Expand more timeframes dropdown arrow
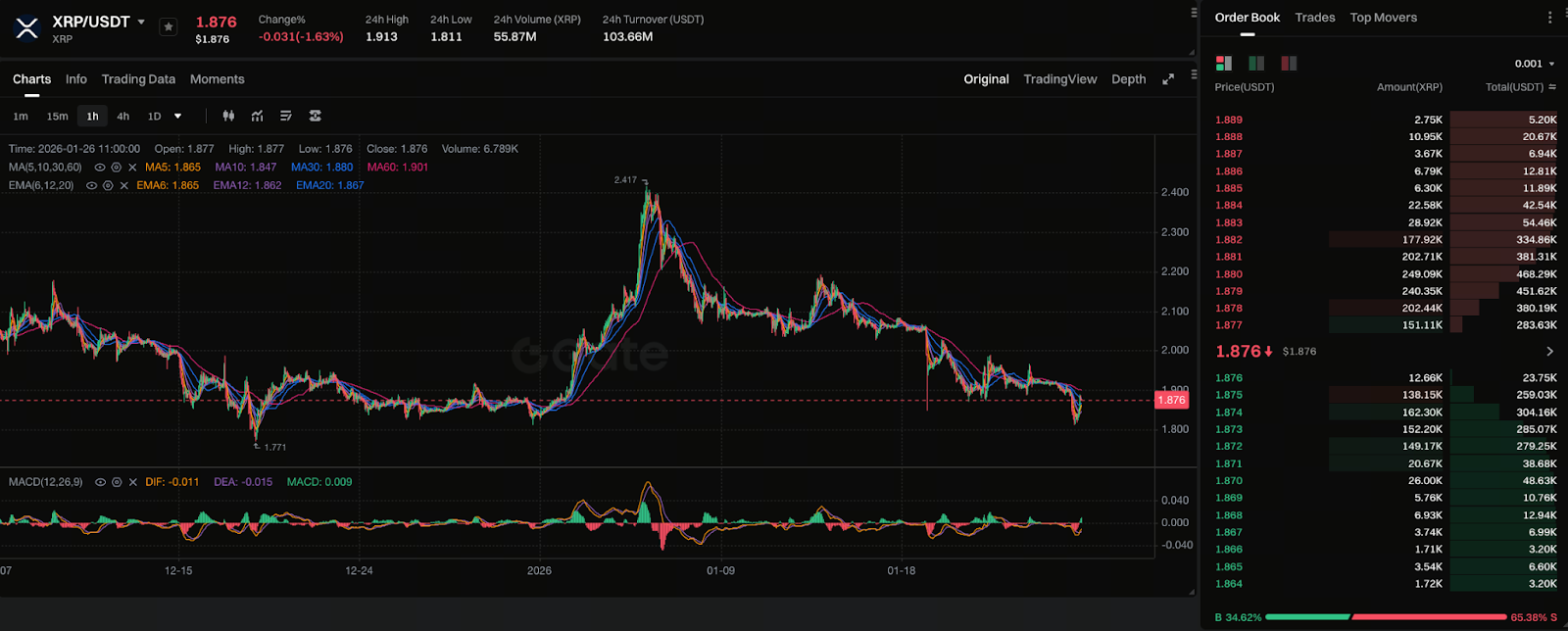The width and height of the screenshot is (1568, 631). pyautogui.click(x=177, y=117)
